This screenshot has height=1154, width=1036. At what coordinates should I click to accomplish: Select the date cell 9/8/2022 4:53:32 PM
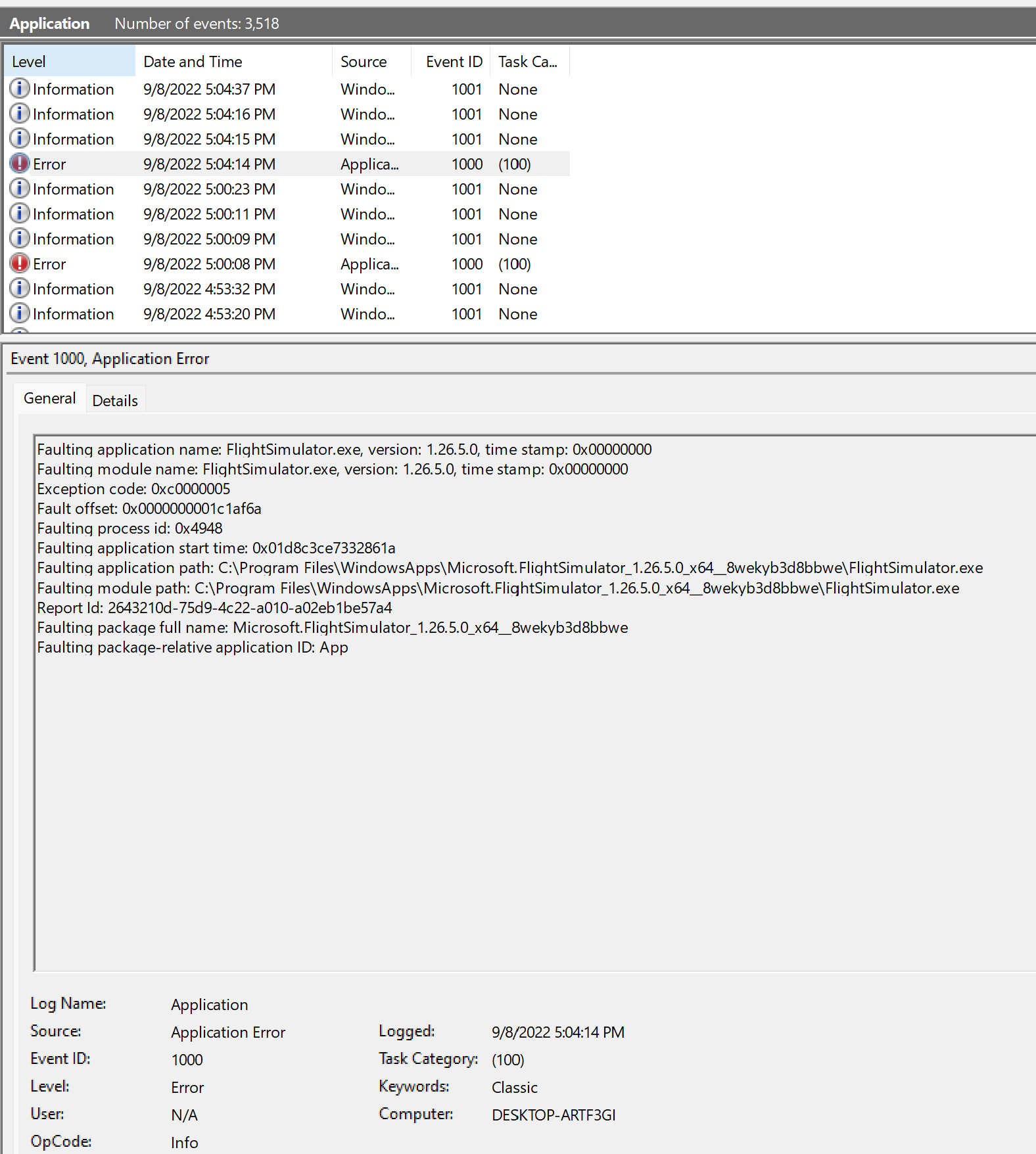pyautogui.click(x=209, y=289)
